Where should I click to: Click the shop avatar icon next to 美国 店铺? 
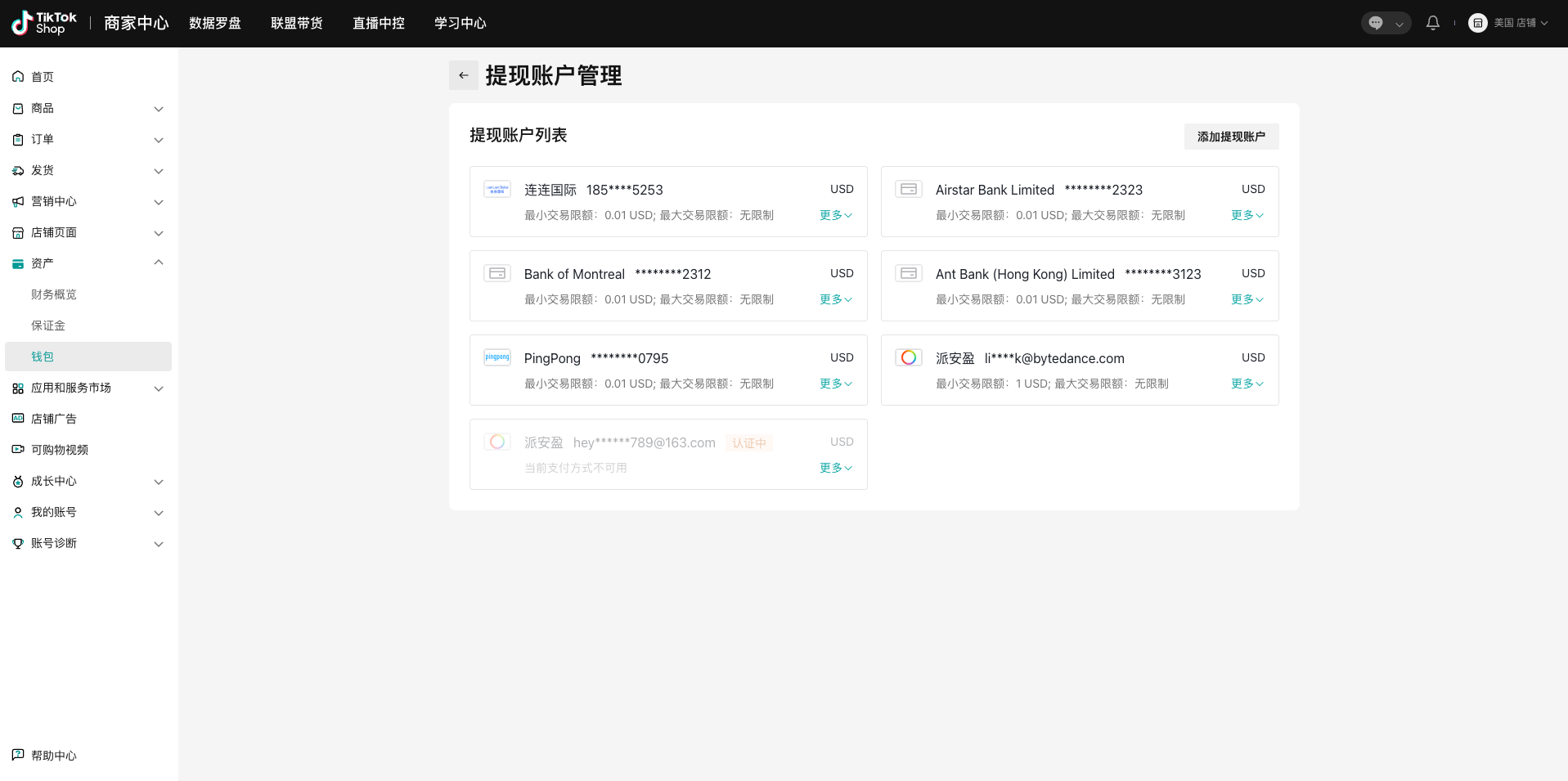[x=1477, y=23]
